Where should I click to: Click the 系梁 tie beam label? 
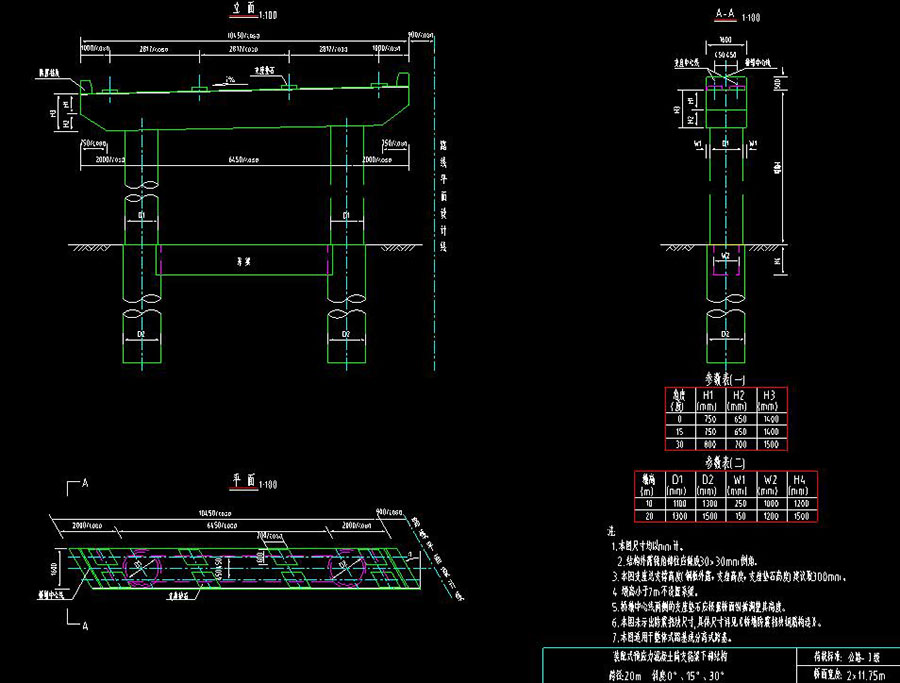point(243,262)
